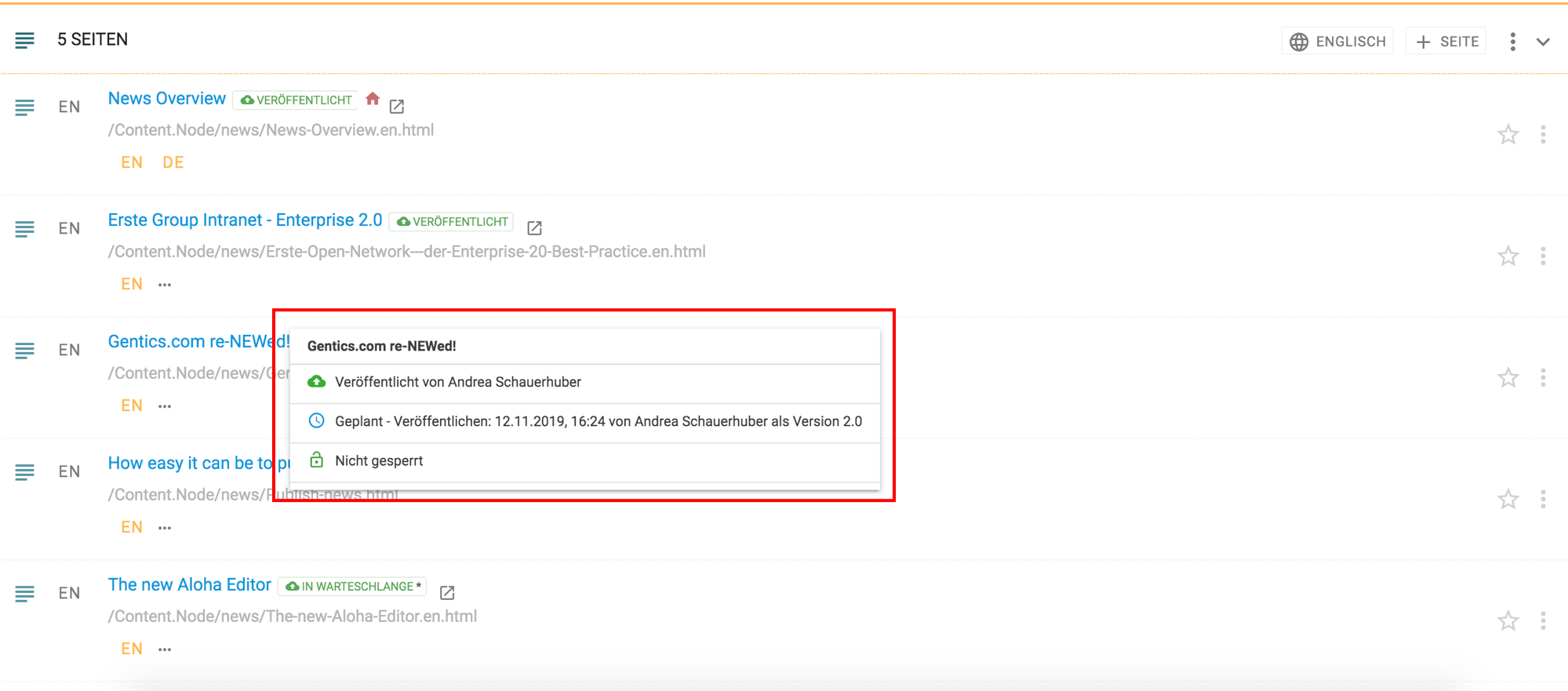Click path of The-new-Aloha-Editor.en.html
The height and width of the screenshot is (691, 1568).
(293, 616)
